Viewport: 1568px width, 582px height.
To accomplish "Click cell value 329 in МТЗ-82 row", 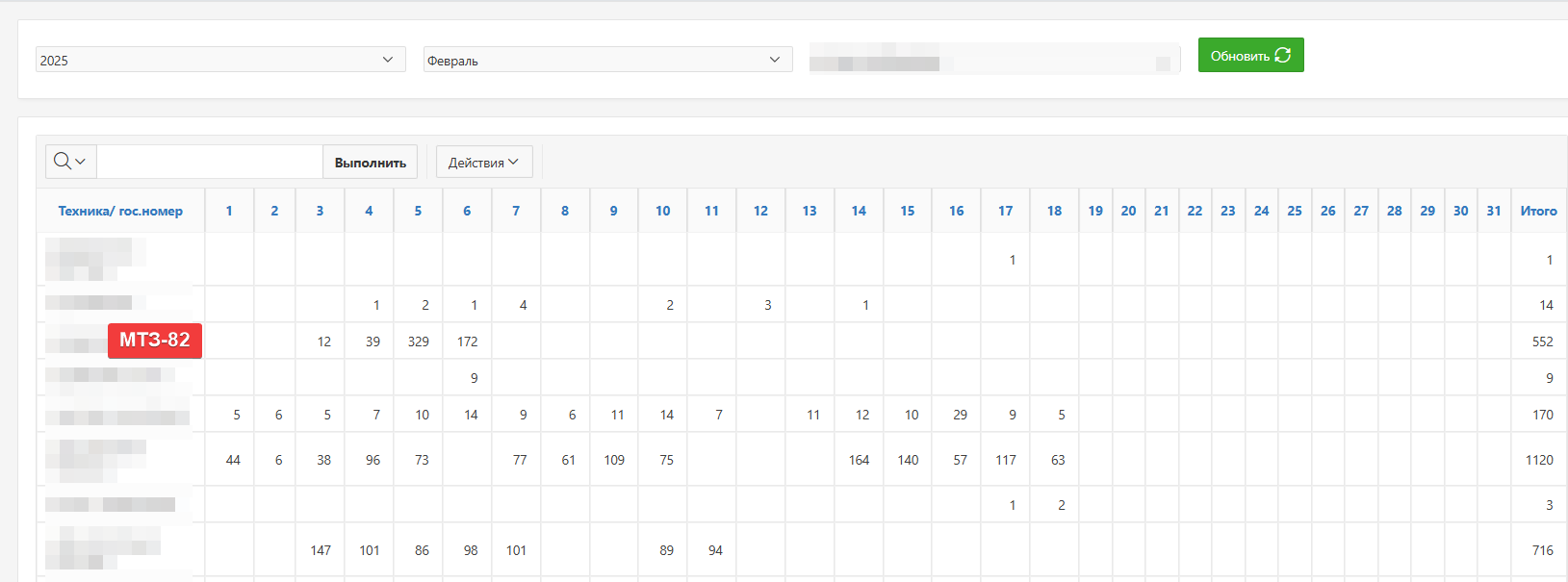I will pos(418,342).
